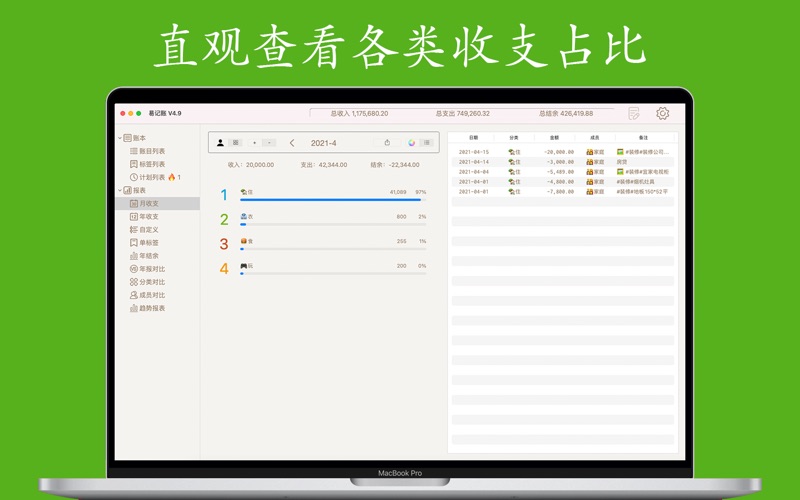Click the 衣 category progress bar
Viewport: 800px width, 500px height.
[x=333, y=224]
